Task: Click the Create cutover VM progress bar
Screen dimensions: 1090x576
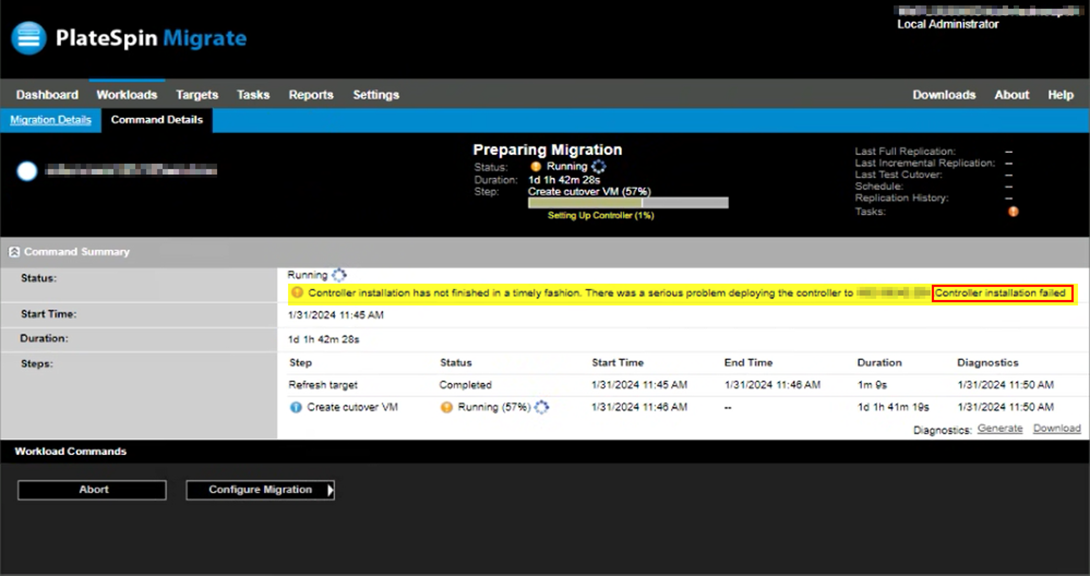Action: point(629,201)
